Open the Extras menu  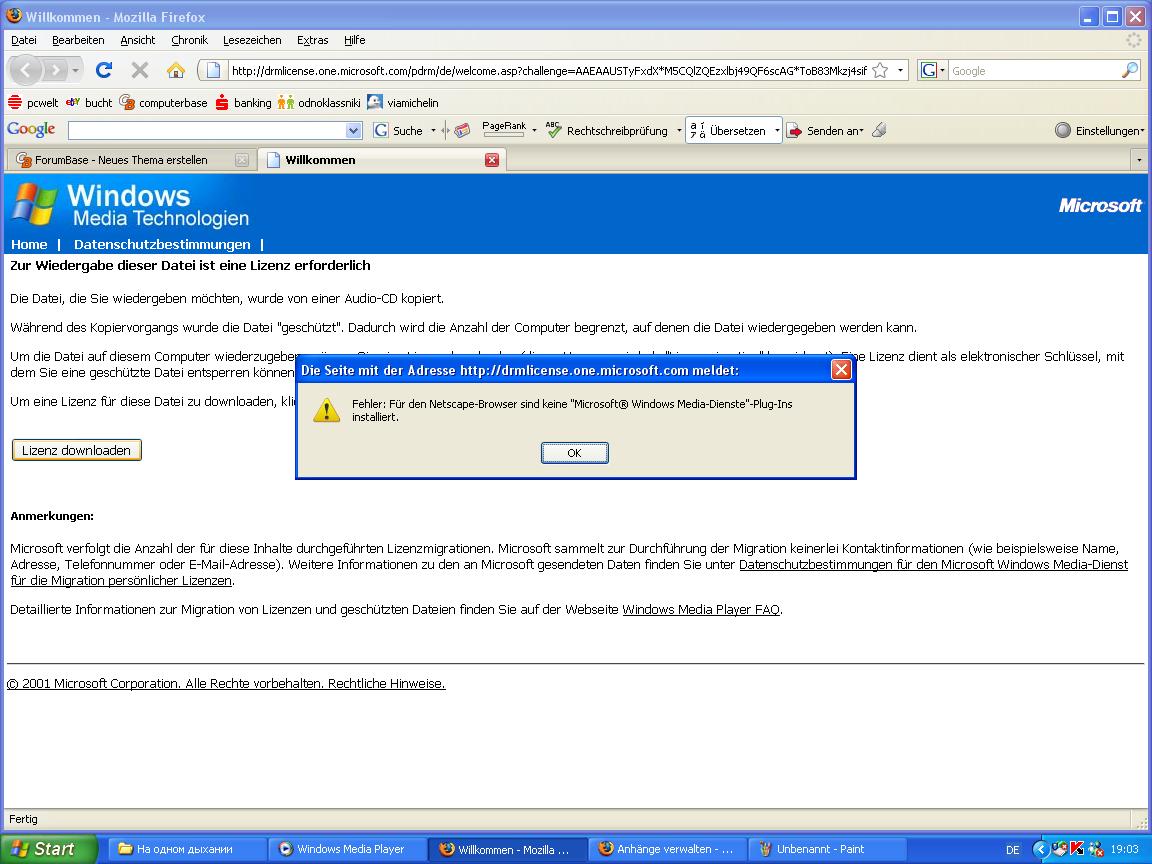pos(312,40)
